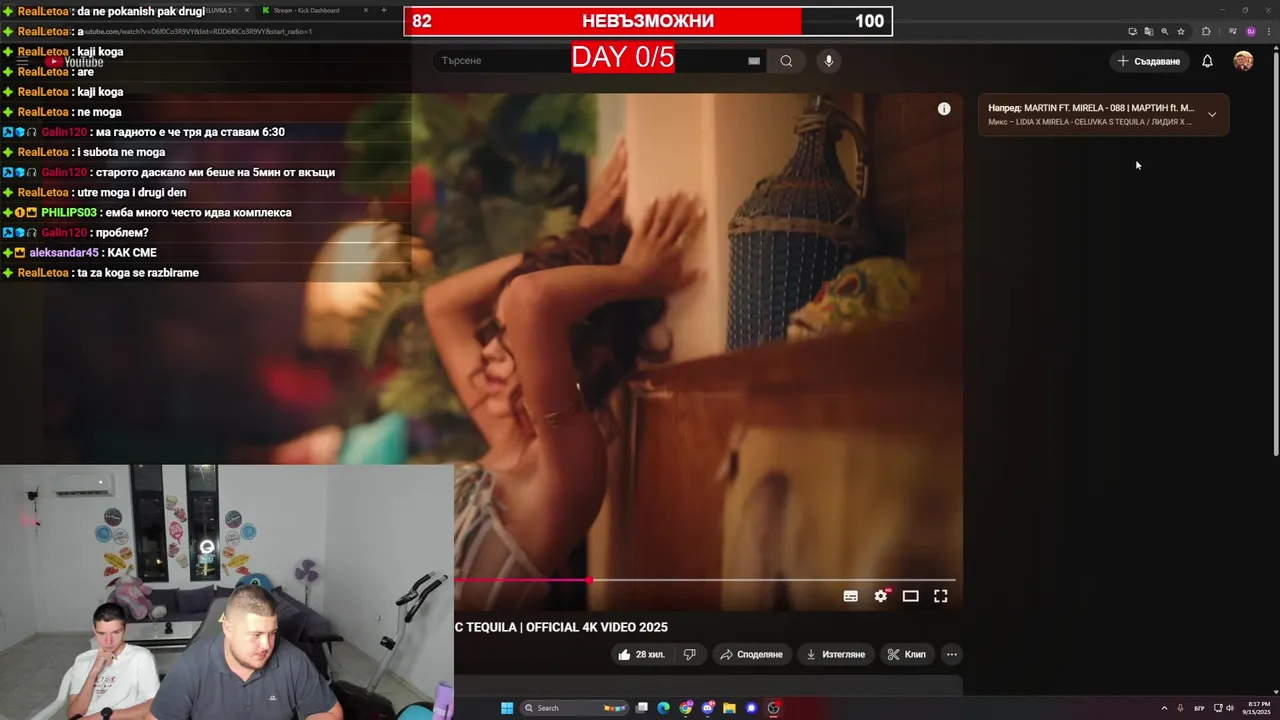Image resolution: width=1280 pixels, height=720 pixels.
Task: Click the Създаване create button
Action: [1148, 61]
